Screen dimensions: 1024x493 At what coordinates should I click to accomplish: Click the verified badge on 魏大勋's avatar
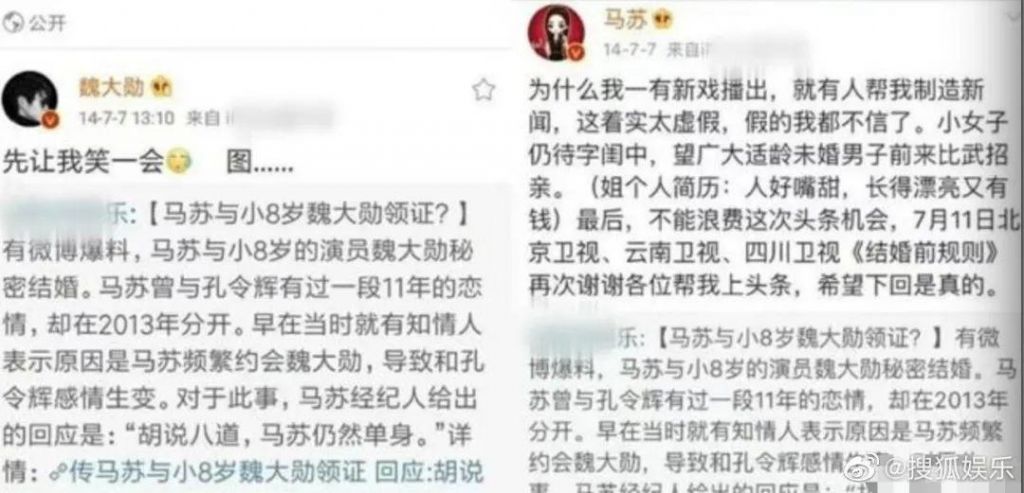(50, 120)
